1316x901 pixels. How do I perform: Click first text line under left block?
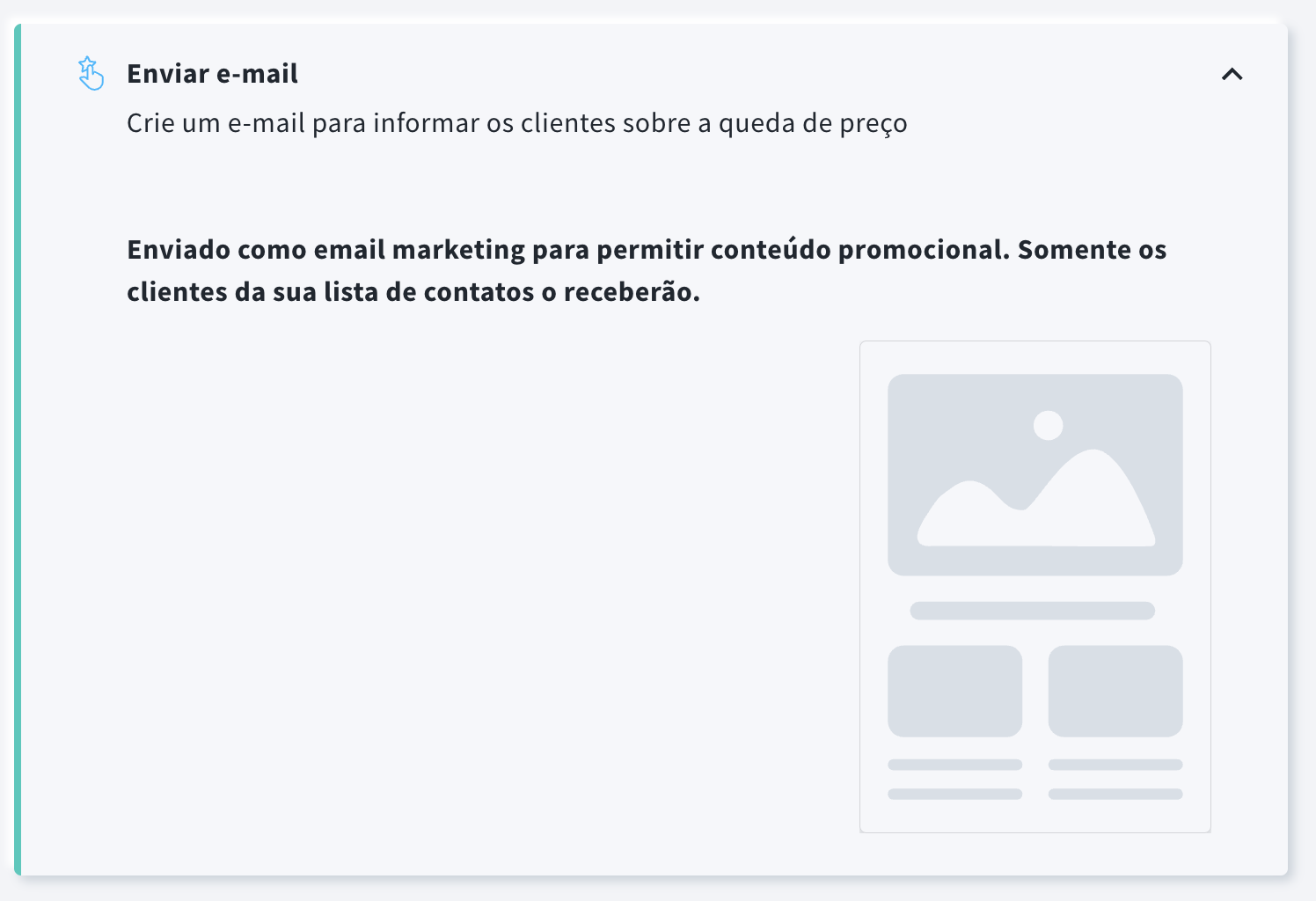pyautogui.click(x=955, y=765)
